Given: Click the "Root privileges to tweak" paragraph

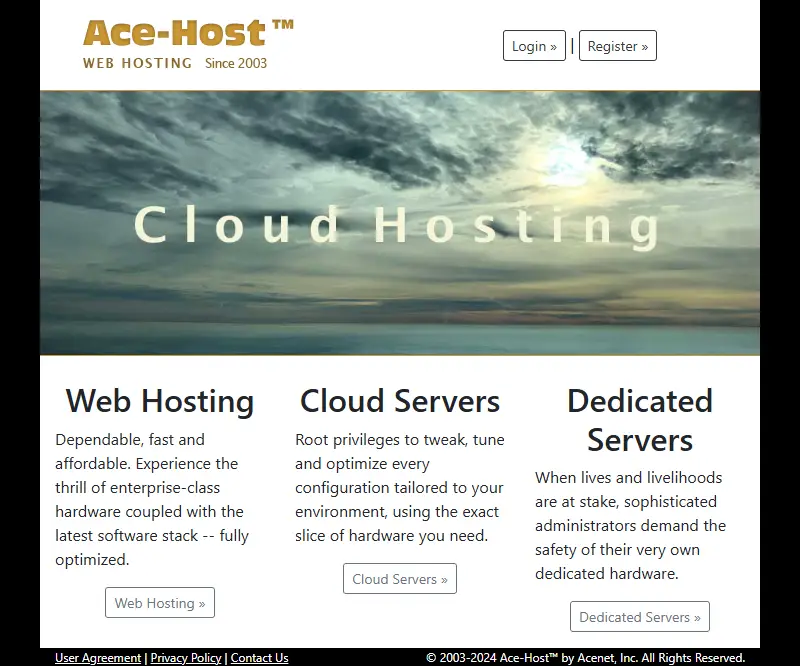Looking at the screenshot, I should tap(400, 487).
